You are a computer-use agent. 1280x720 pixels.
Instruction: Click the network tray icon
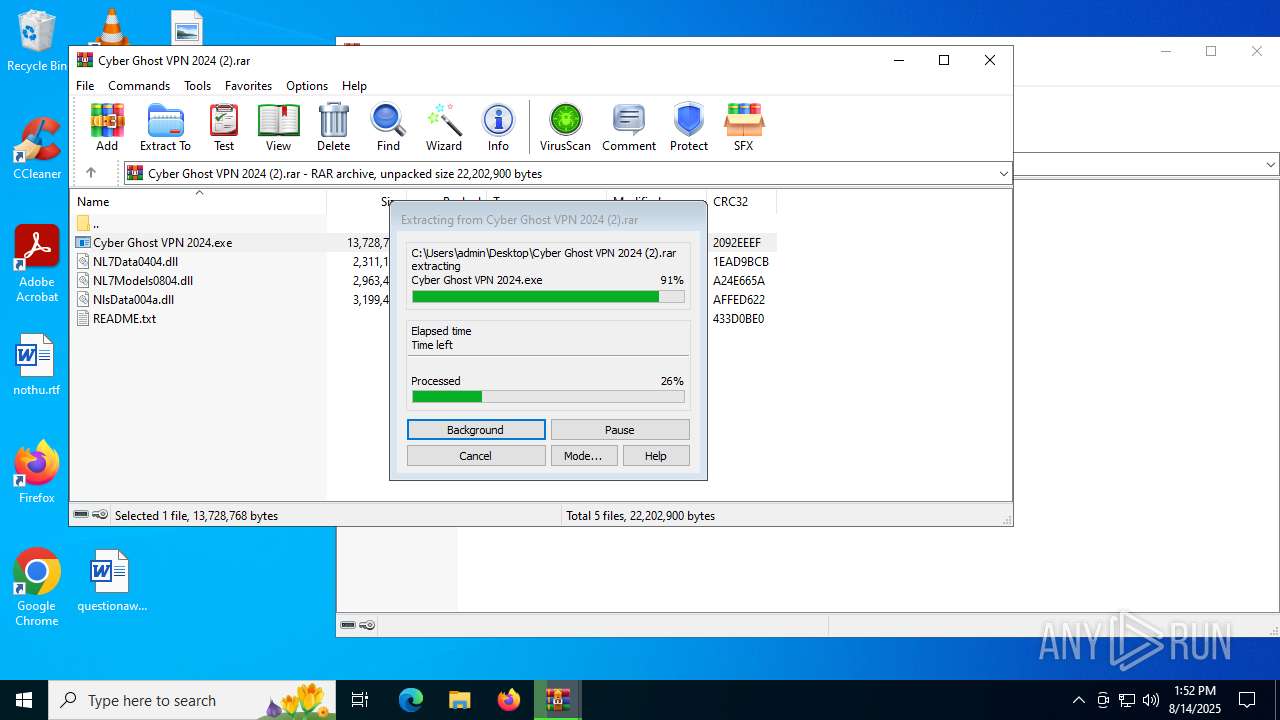[x=1127, y=700]
